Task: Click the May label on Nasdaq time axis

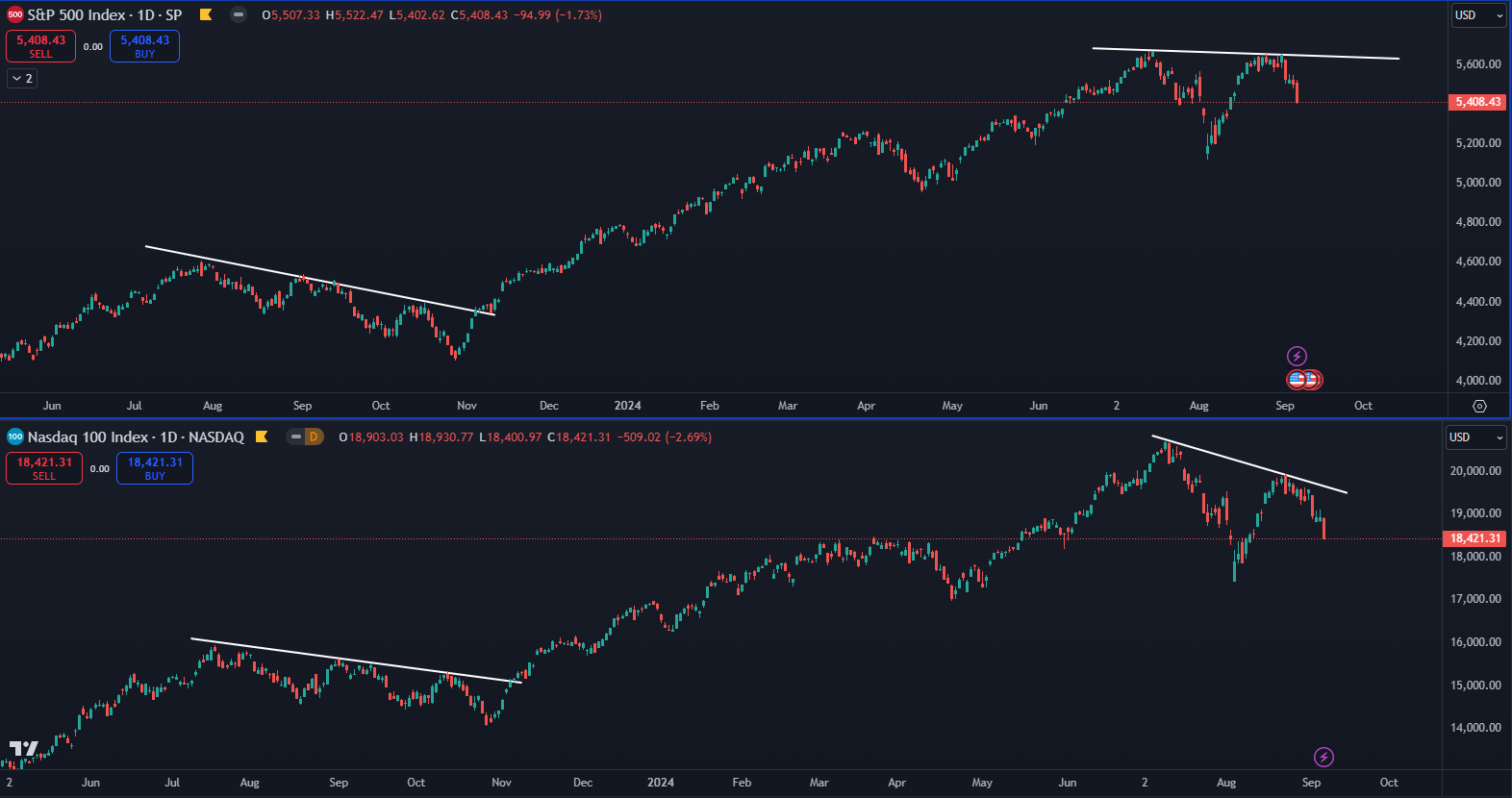Action: [x=982, y=783]
